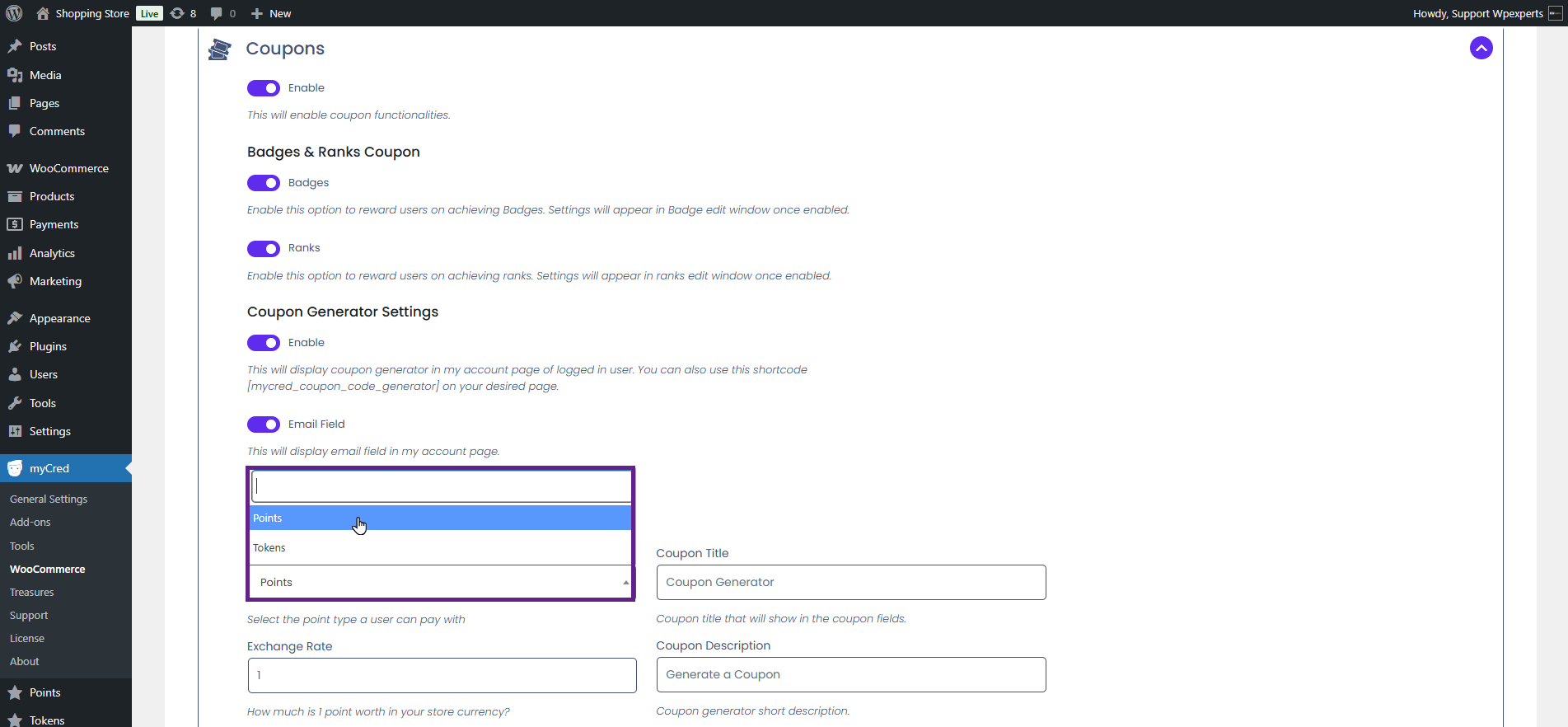Collapse the Coupons section with chevron button
The height and width of the screenshot is (727, 1568).
(1481, 48)
